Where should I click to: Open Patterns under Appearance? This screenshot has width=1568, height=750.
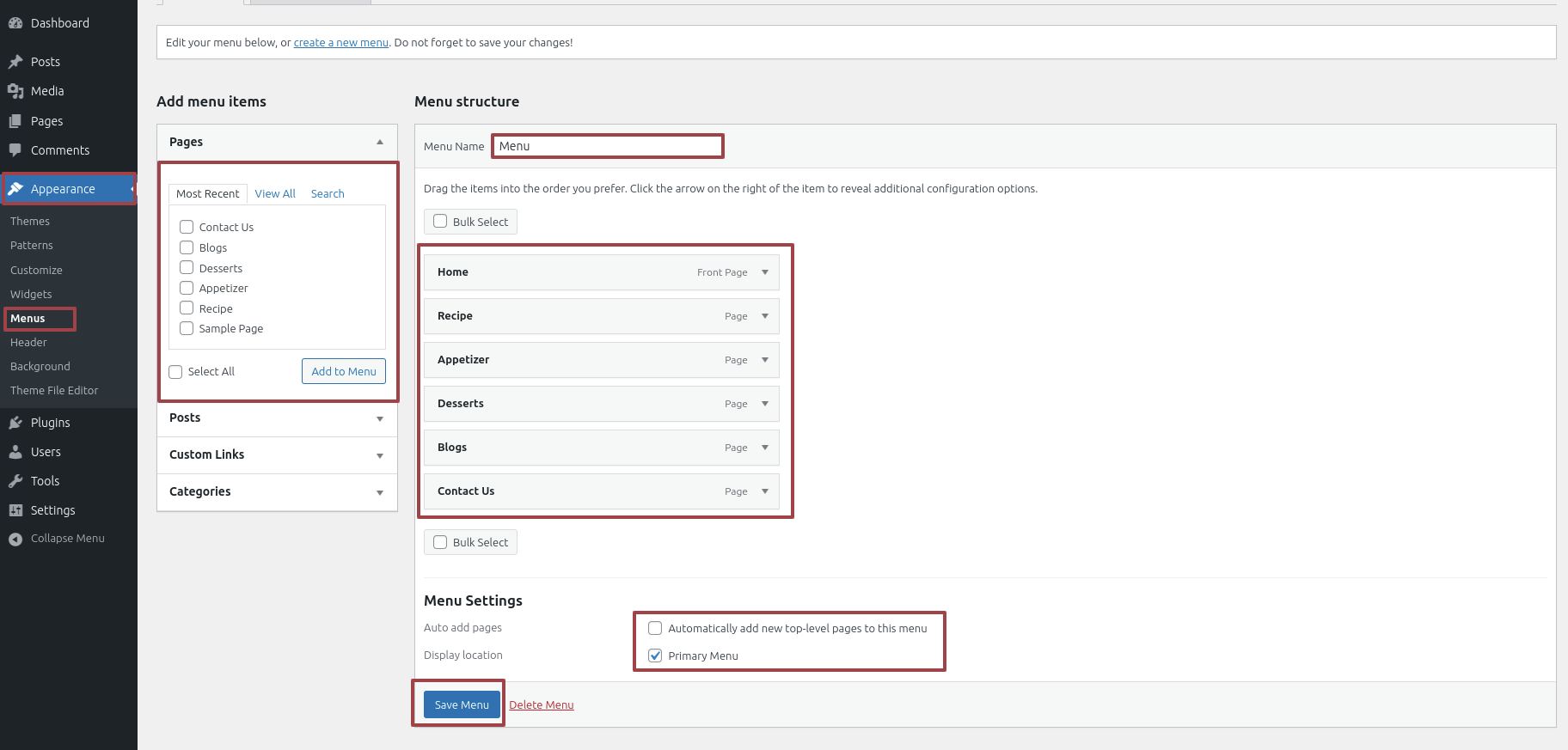[32, 246]
